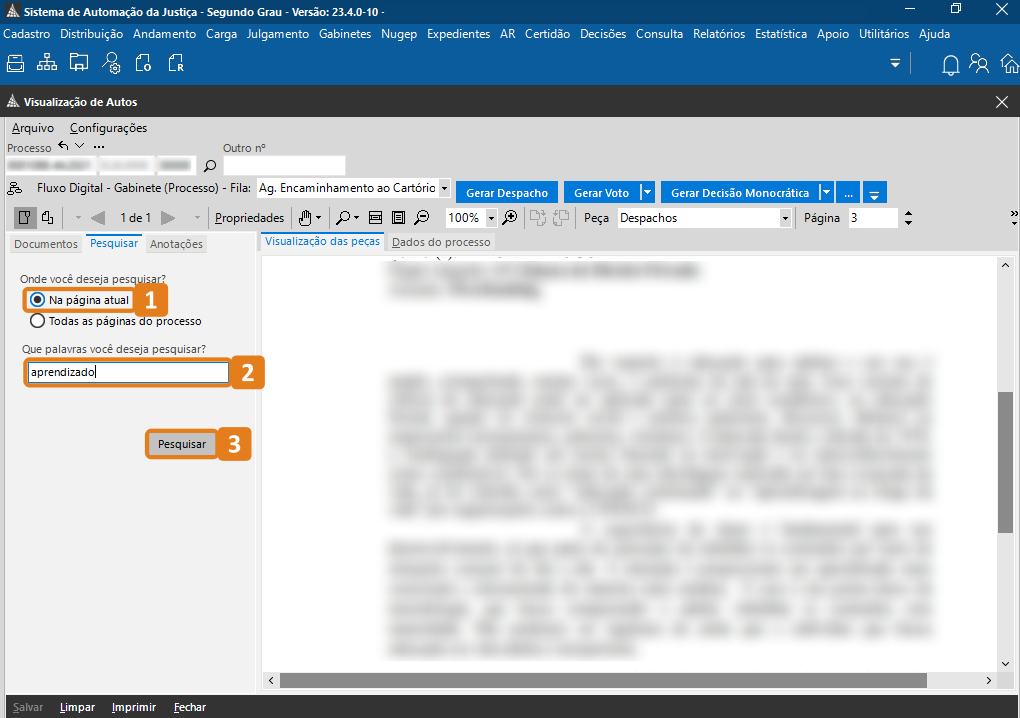The image size is (1020, 718).
Task: Select 'Na página atual' radio option
Action: [38, 299]
